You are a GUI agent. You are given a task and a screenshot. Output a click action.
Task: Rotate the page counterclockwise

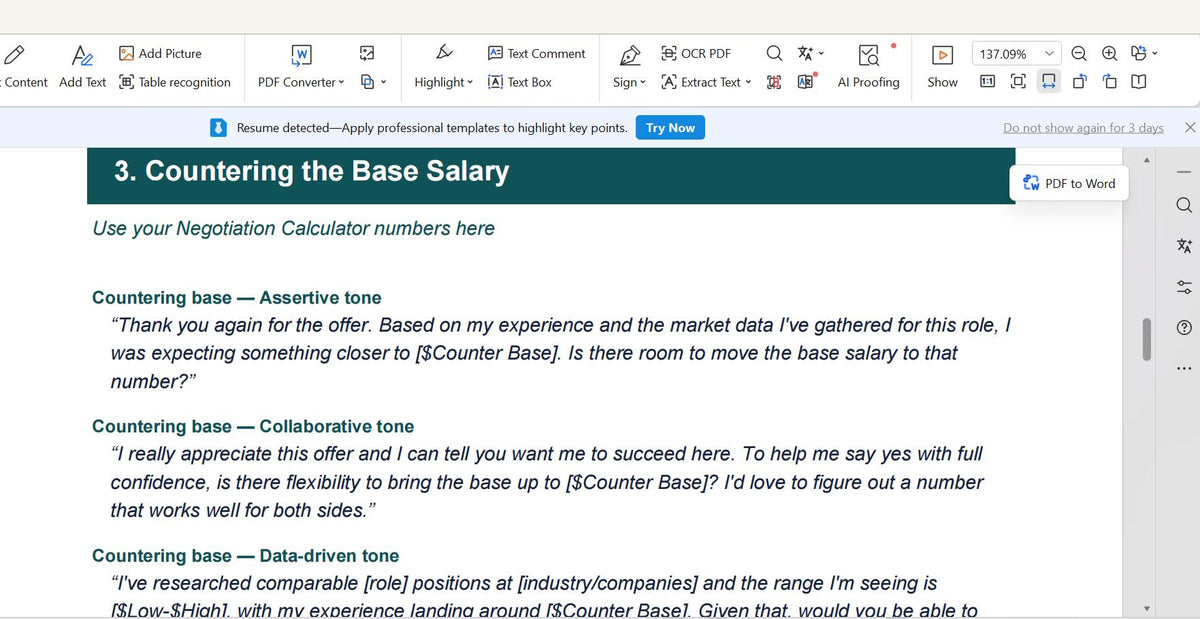[x=1079, y=82]
